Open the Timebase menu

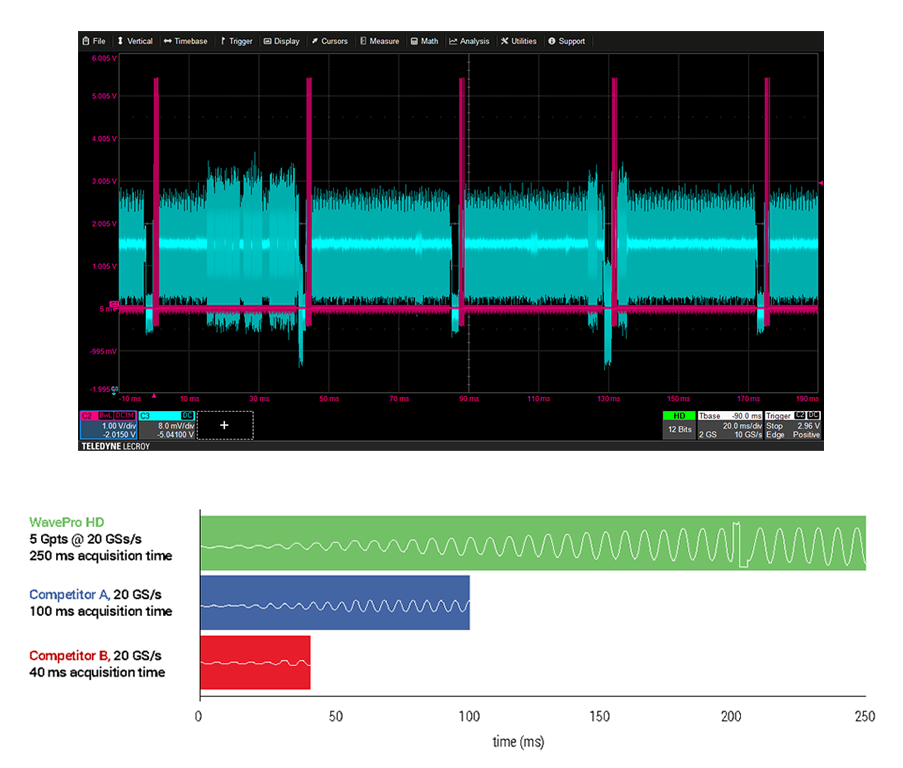tap(185, 41)
